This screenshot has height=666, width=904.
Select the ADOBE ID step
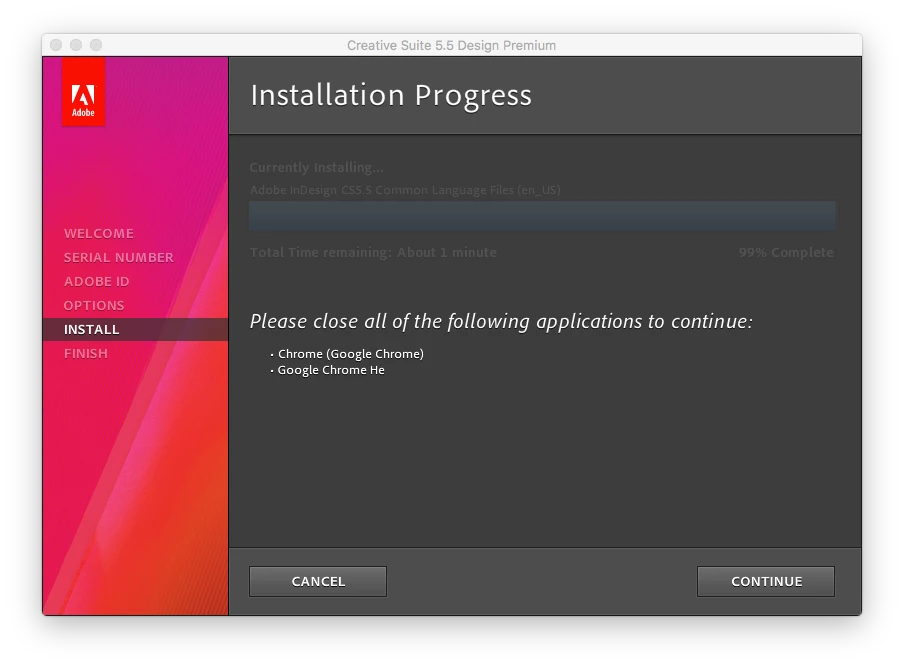[96, 281]
